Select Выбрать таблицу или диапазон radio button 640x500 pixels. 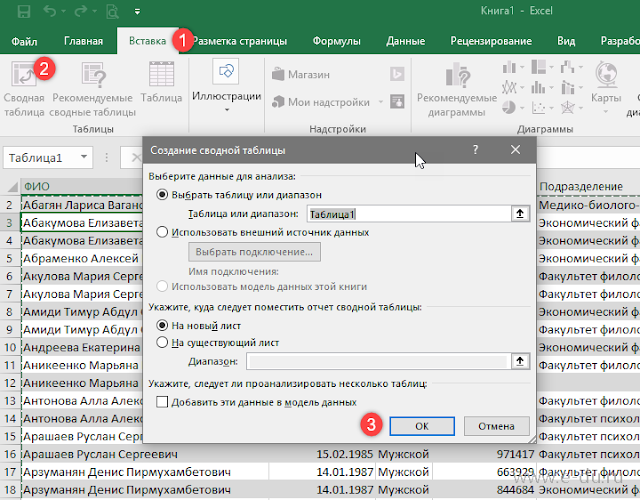coord(162,195)
